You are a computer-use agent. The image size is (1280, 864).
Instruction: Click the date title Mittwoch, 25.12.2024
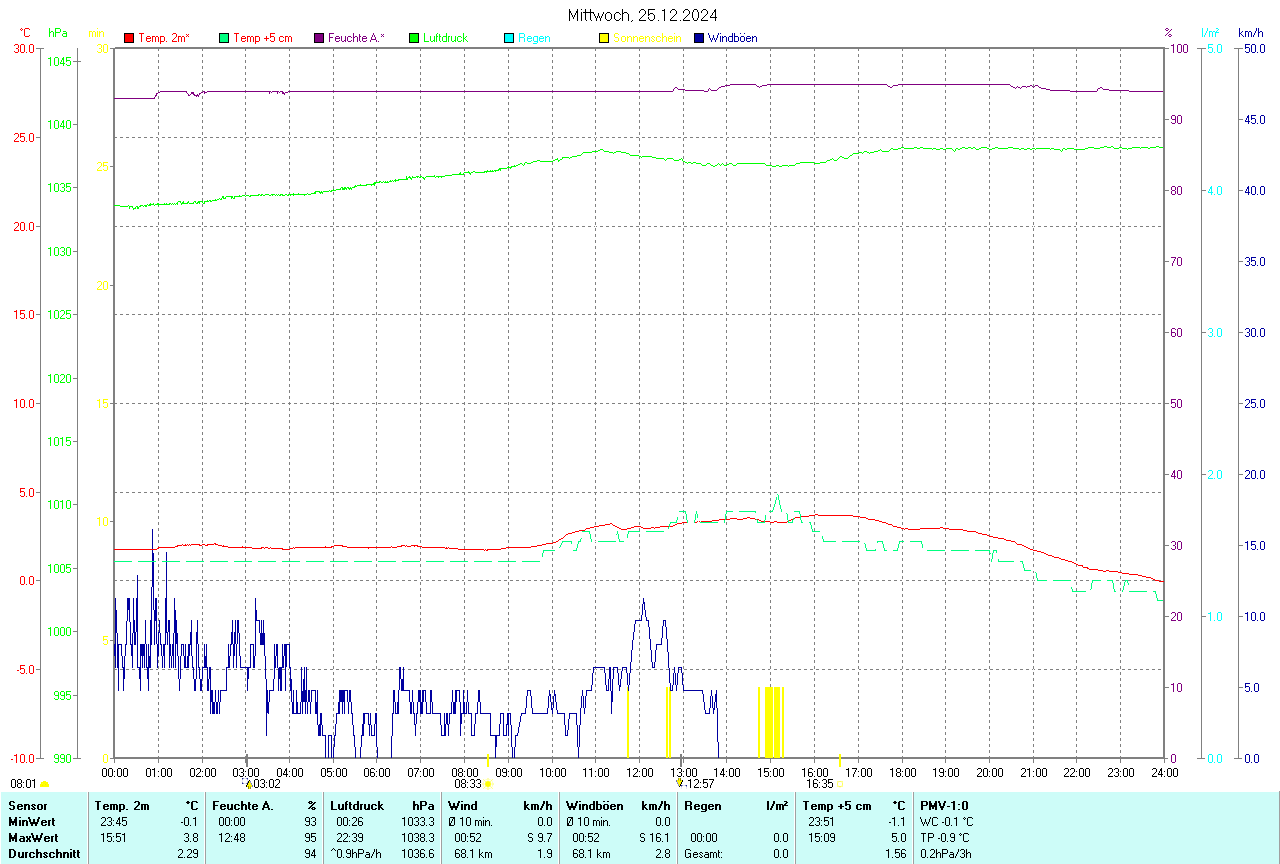coord(642,15)
